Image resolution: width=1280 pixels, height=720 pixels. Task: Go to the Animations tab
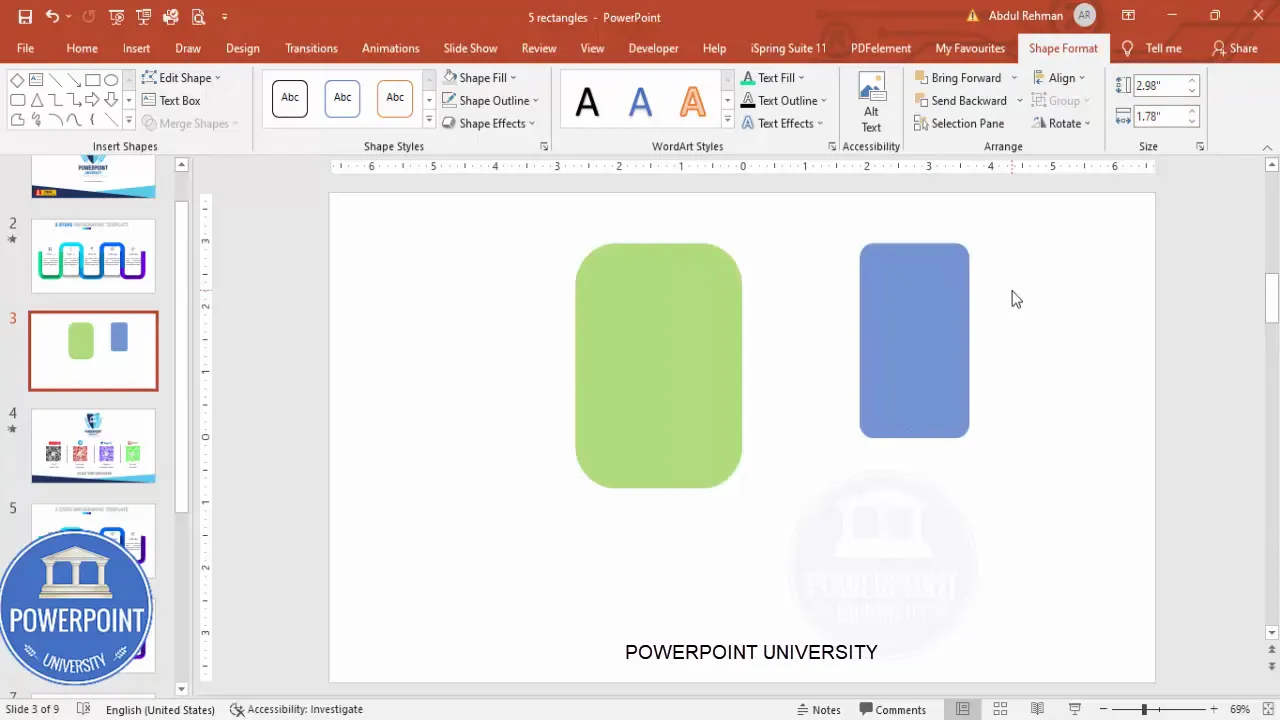(390, 48)
